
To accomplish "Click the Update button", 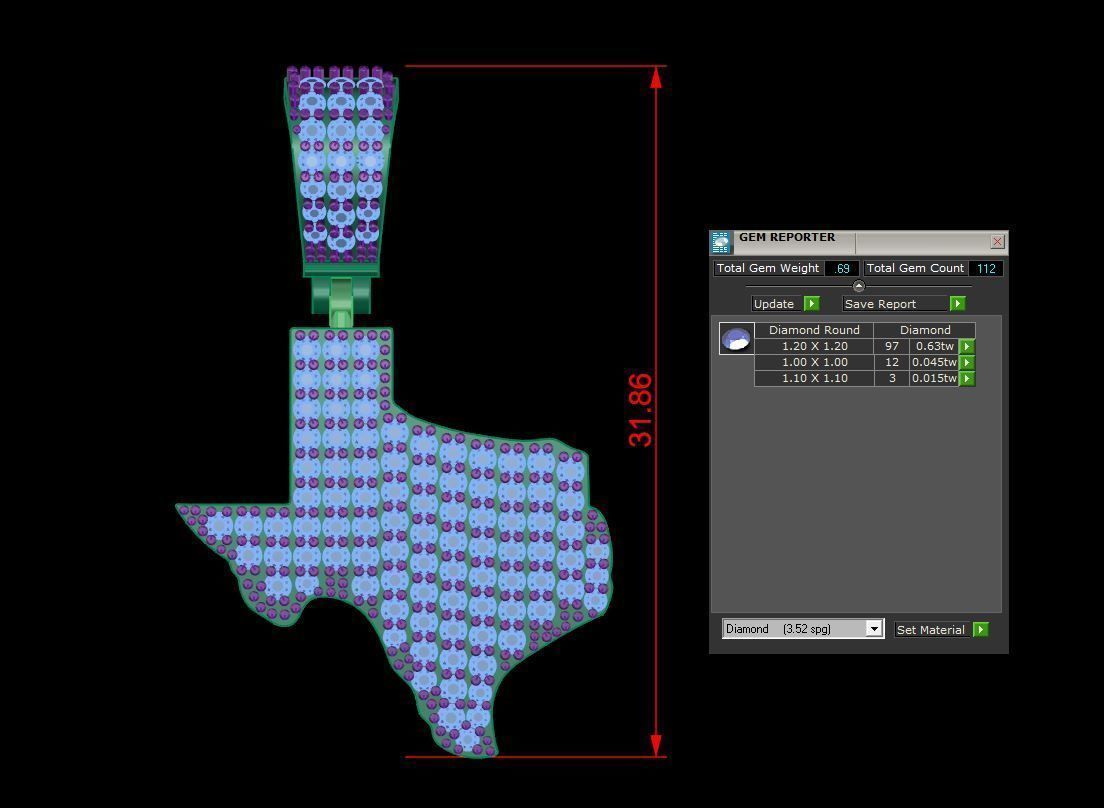I will [778, 303].
